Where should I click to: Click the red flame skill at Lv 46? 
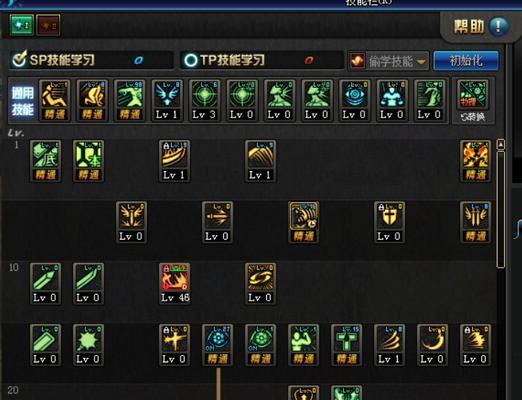(175, 284)
